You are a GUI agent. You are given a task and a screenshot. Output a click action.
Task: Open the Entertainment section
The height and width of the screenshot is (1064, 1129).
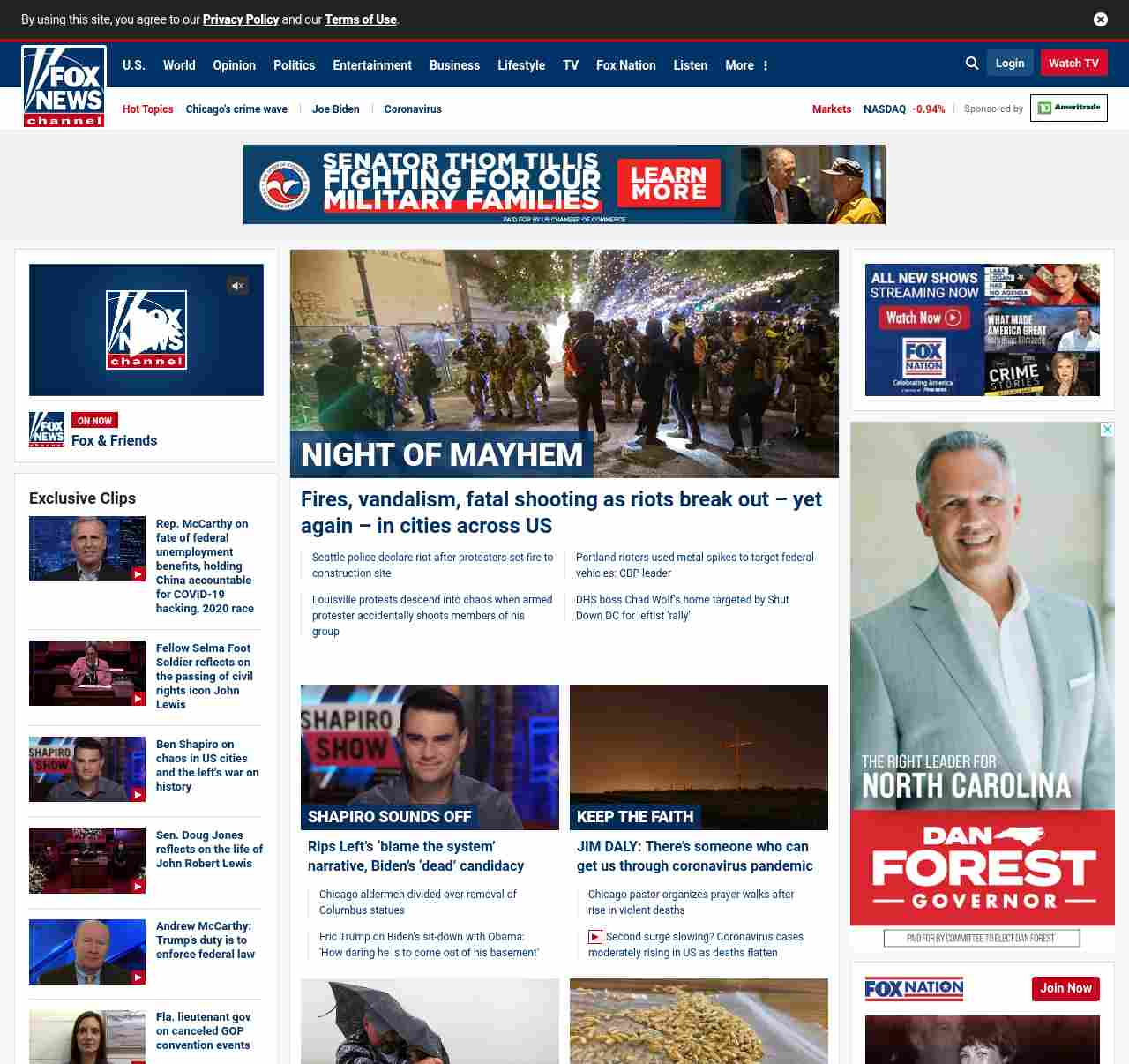[371, 65]
